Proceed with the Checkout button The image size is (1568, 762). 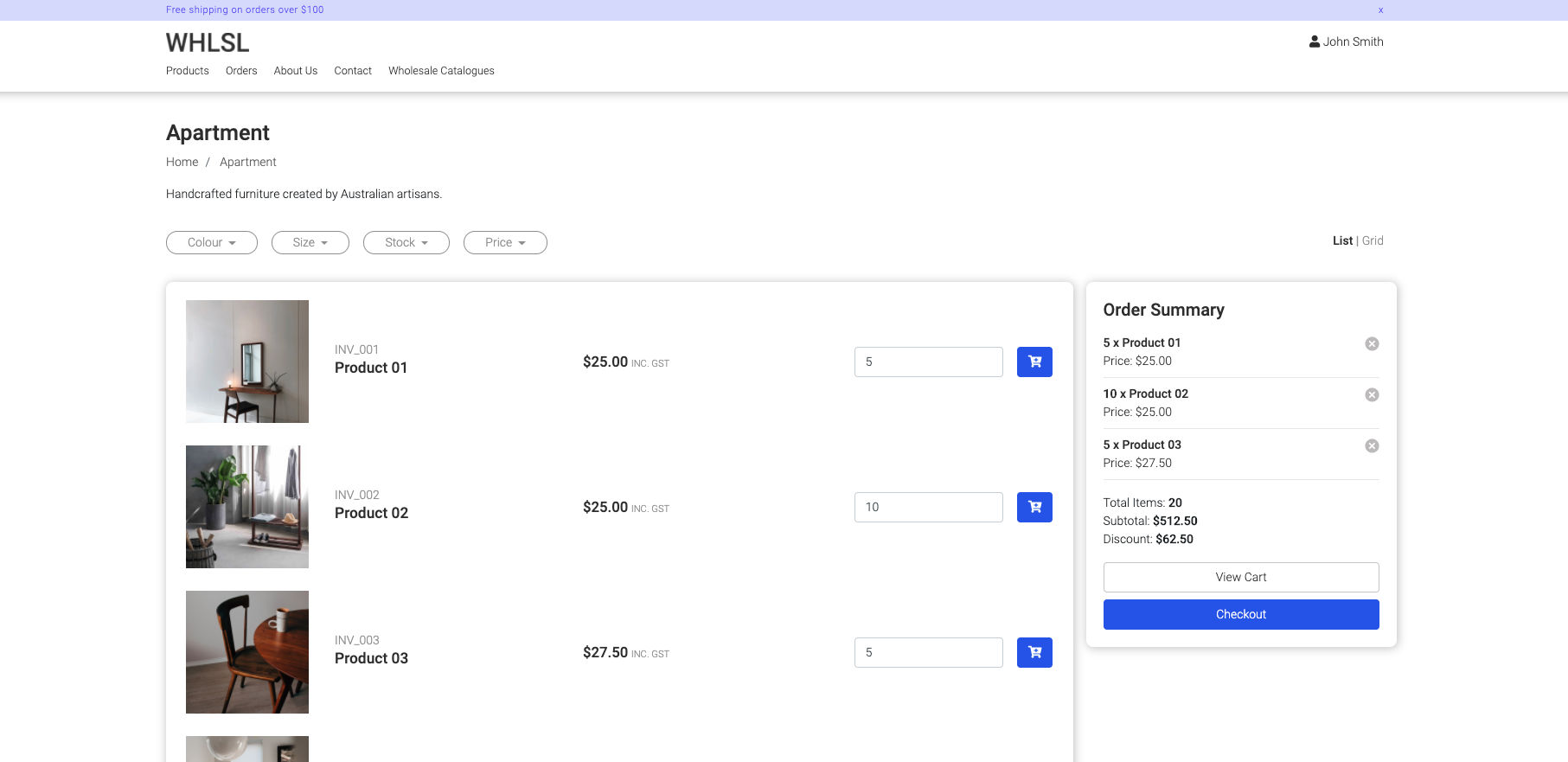1241,614
